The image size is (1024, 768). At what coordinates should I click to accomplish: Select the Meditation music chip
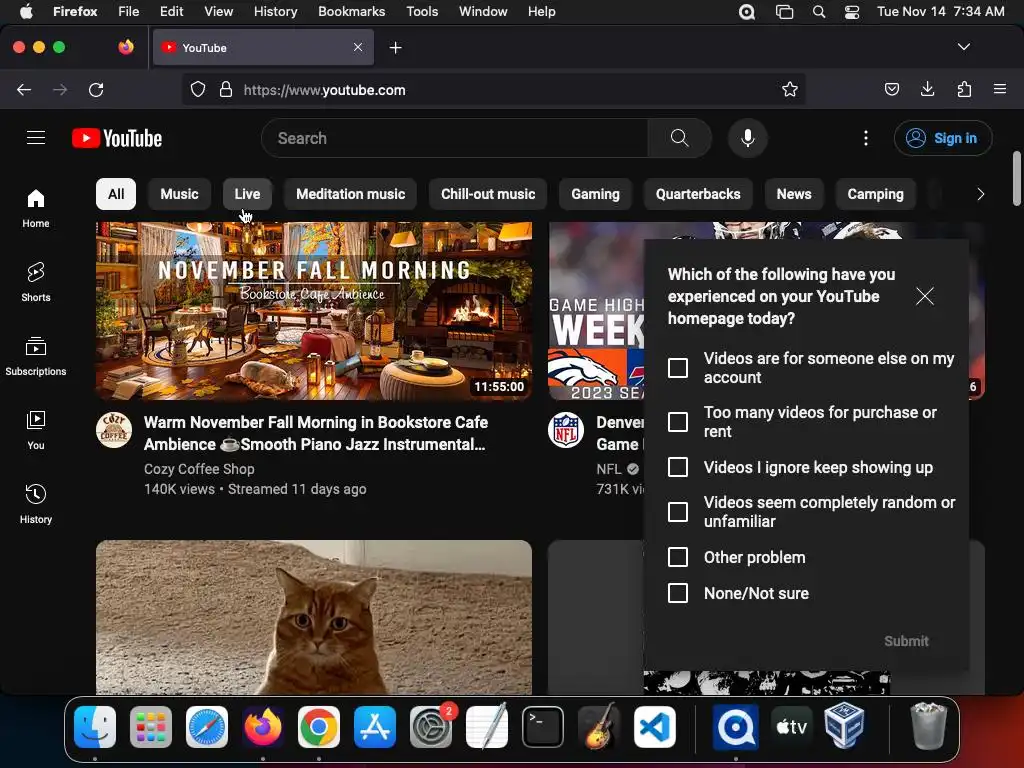coord(351,194)
